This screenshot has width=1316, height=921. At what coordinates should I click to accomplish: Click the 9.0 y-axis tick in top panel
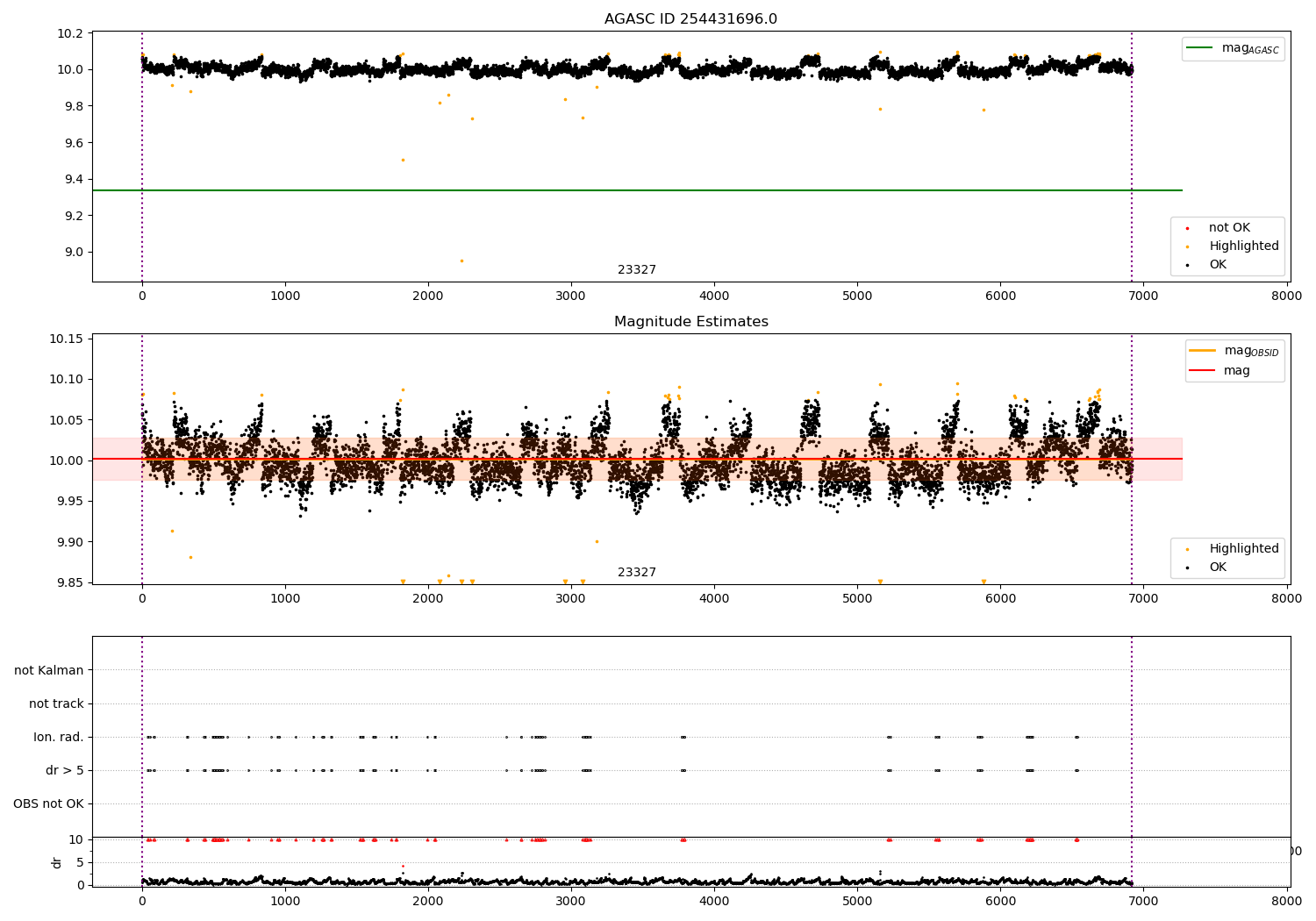[x=75, y=253]
